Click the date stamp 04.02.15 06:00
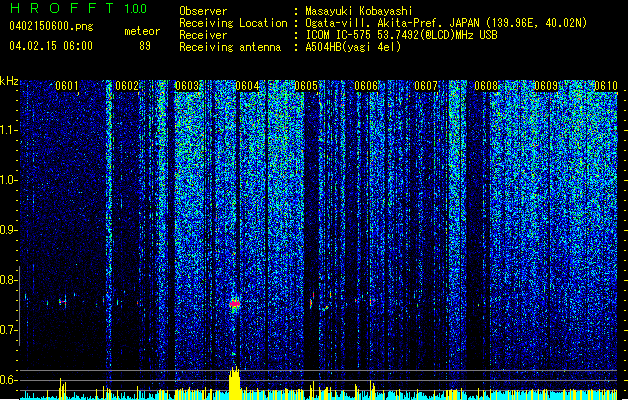 coord(51,46)
